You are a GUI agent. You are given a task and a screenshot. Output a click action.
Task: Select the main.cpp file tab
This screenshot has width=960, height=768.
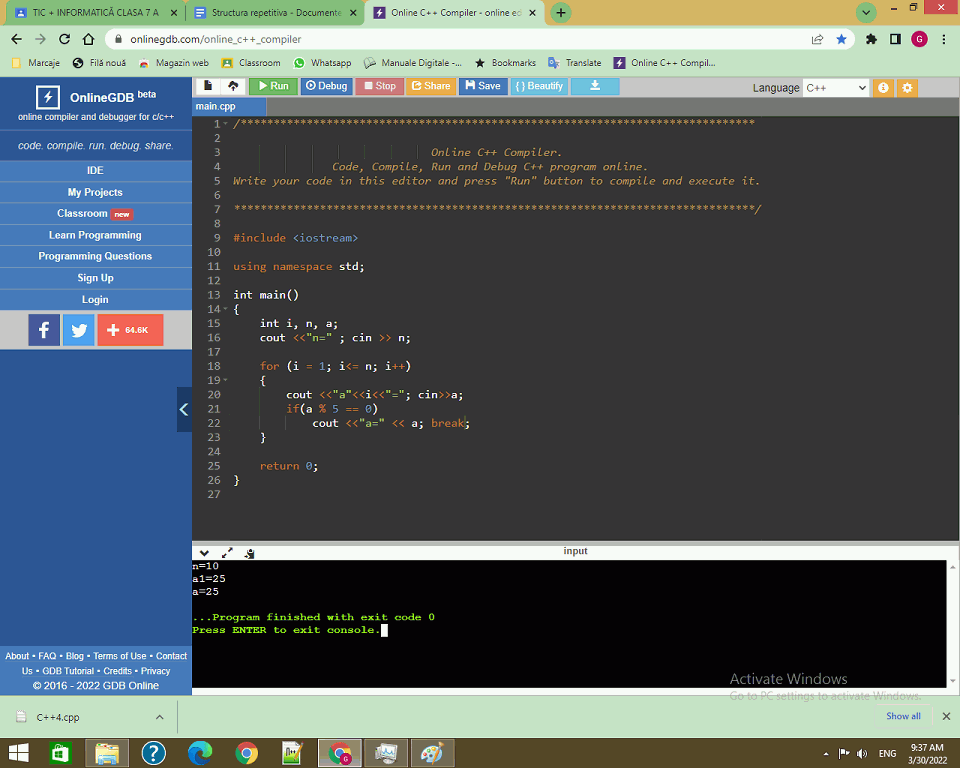[x=216, y=106]
